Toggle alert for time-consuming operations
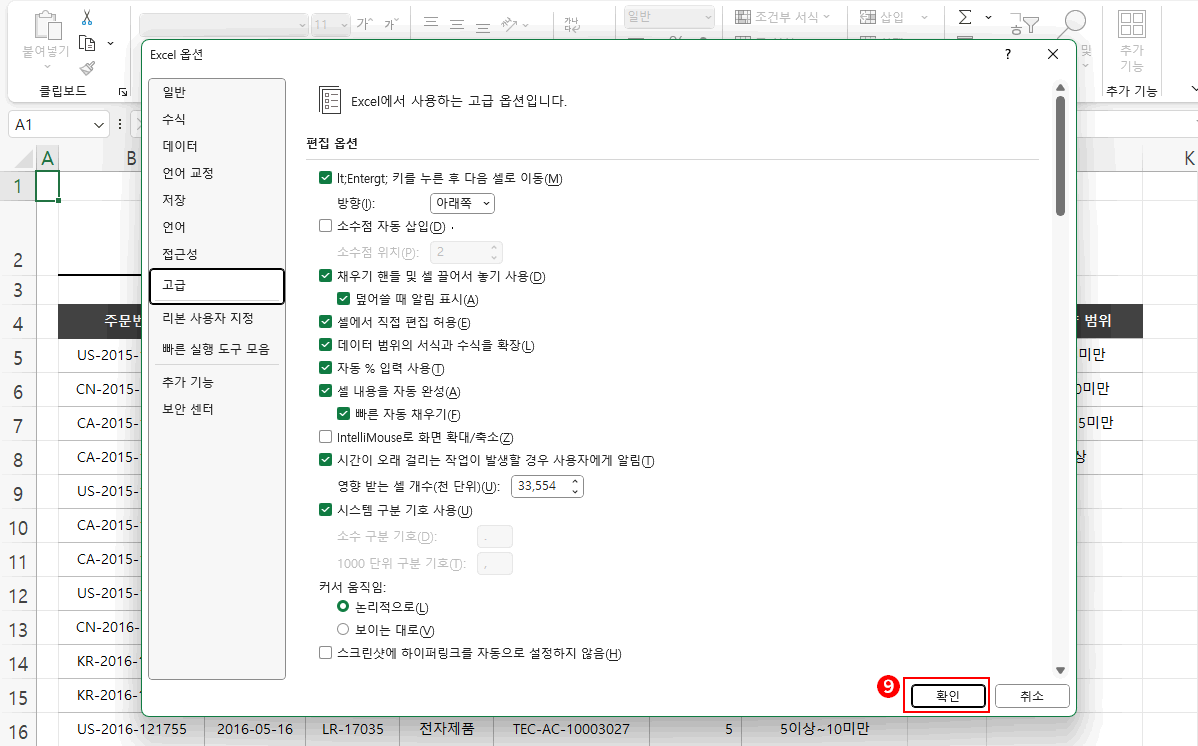Screen dimensions: 1198x746 pyautogui.click(x=325, y=460)
